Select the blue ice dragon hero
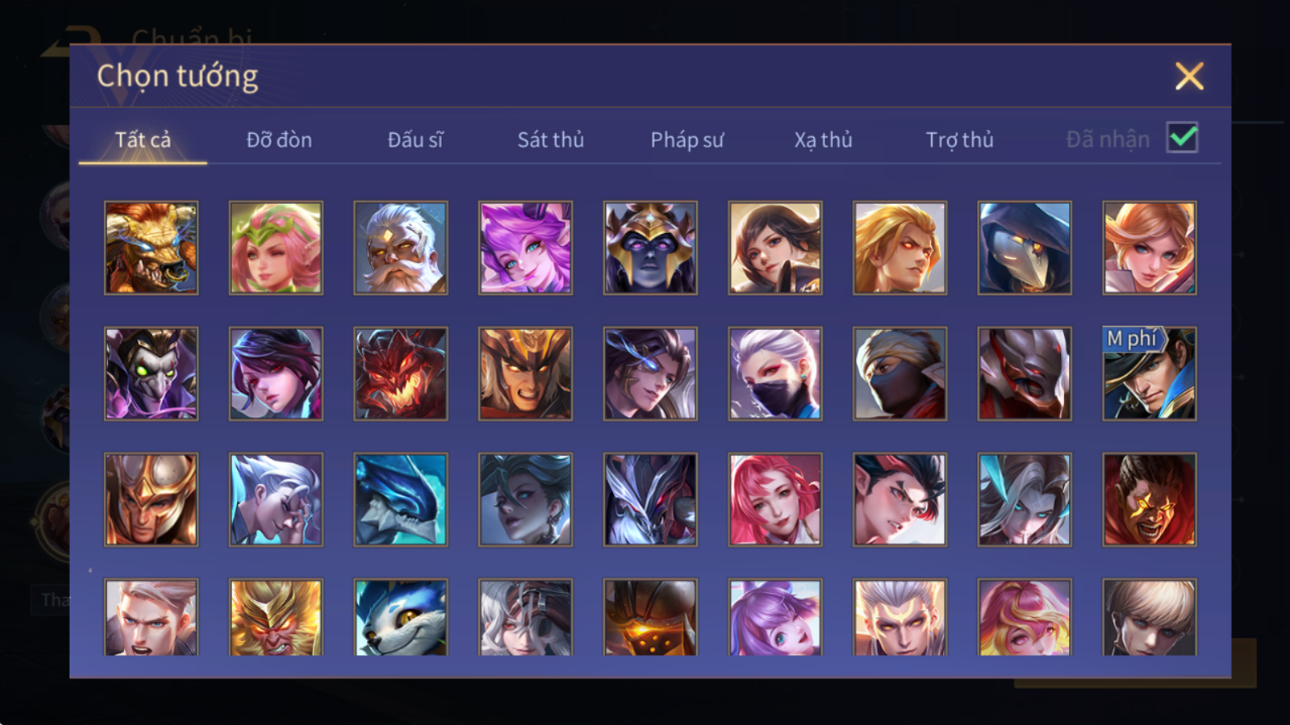Image resolution: width=1290 pixels, height=725 pixels. 400,500
